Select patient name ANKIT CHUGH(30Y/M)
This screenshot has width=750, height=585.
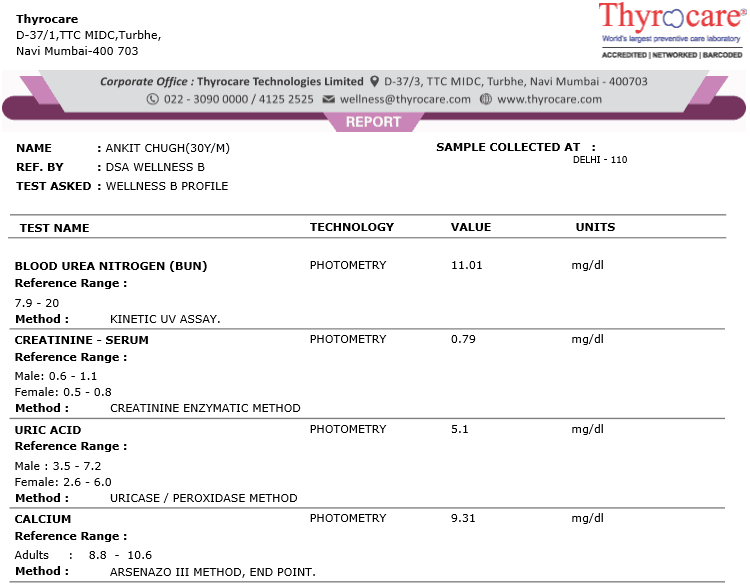tap(167, 148)
